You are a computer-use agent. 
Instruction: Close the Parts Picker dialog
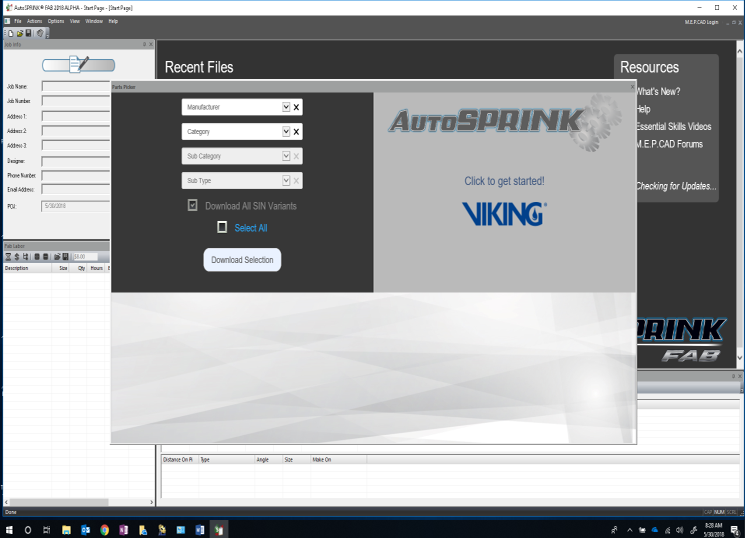tap(632, 87)
